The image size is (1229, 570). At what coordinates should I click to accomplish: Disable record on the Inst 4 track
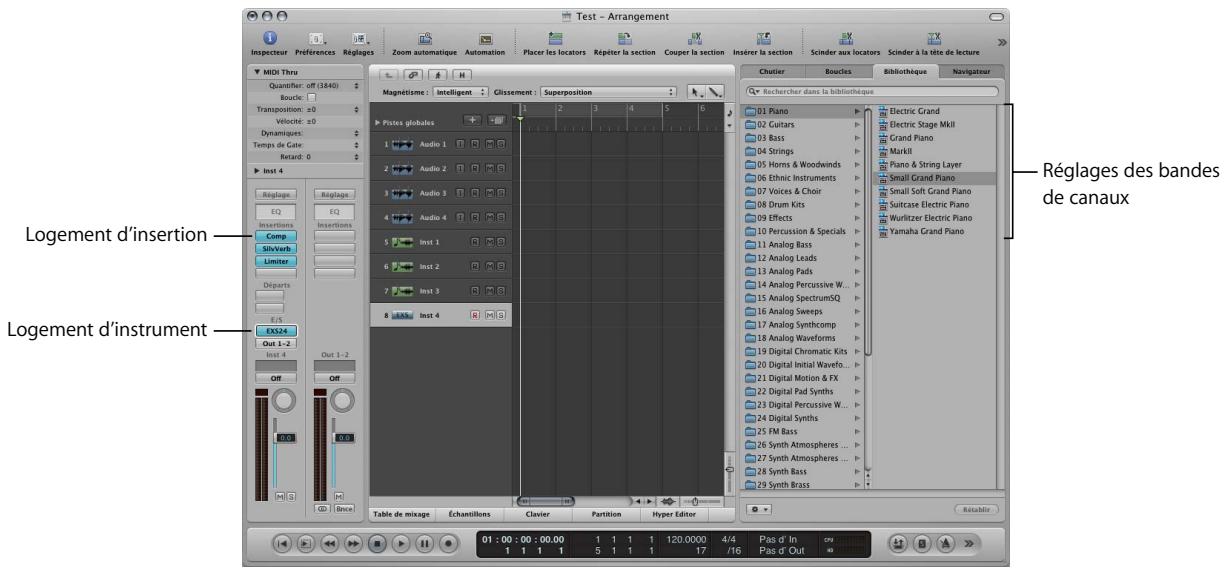pos(476,314)
